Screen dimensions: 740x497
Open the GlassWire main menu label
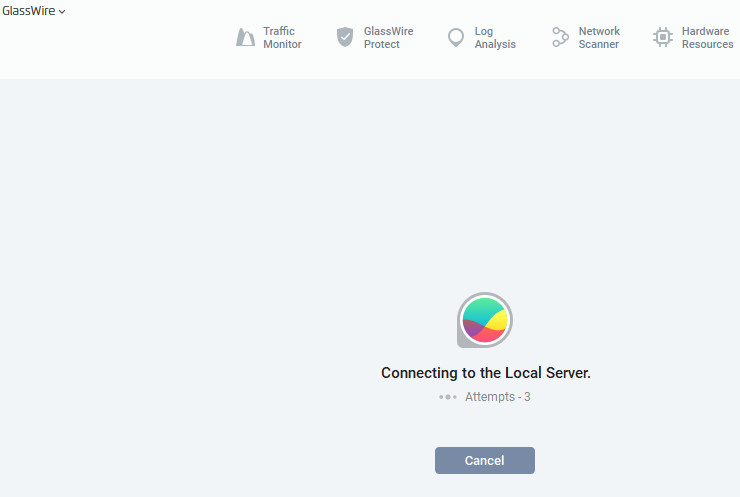28,11
